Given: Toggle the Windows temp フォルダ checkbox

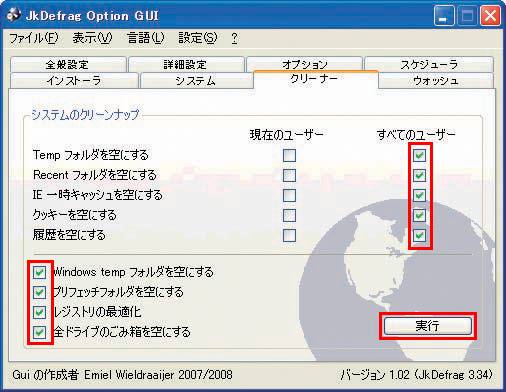Looking at the screenshot, I should pyautogui.click(x=39, y=272).
